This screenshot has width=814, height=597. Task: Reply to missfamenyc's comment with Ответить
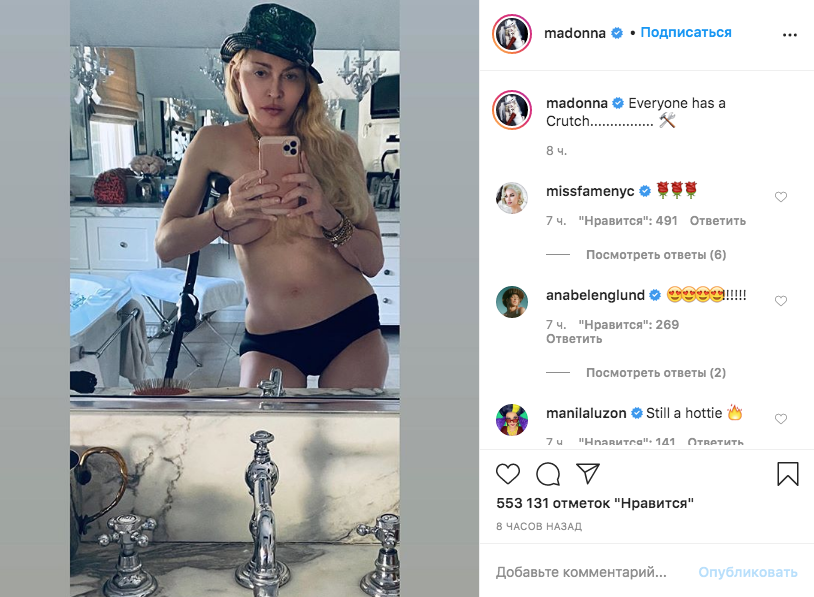point(717,221)
